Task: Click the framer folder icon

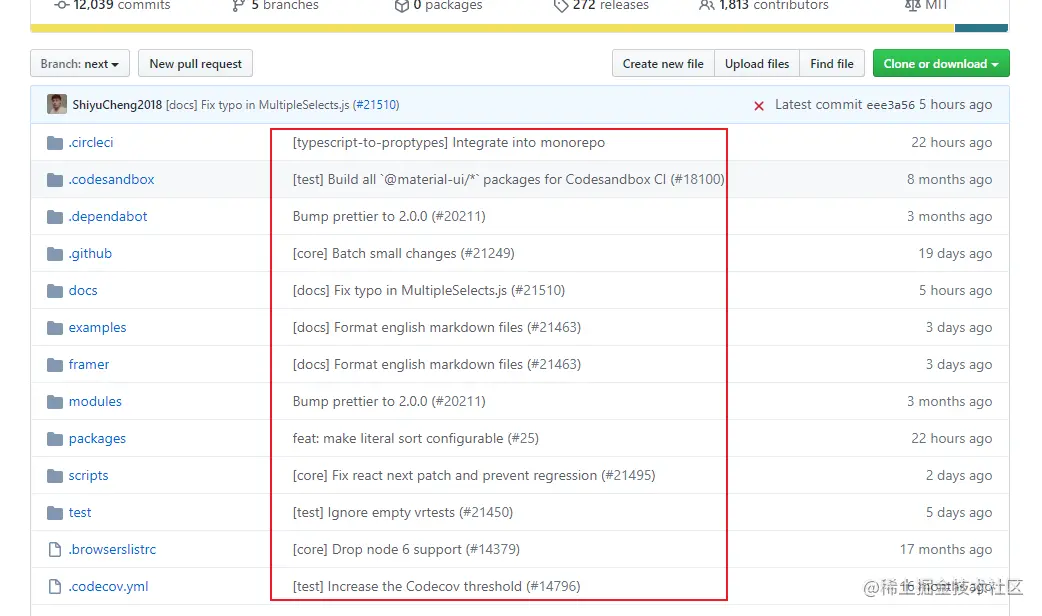Action: click(54, 365)
